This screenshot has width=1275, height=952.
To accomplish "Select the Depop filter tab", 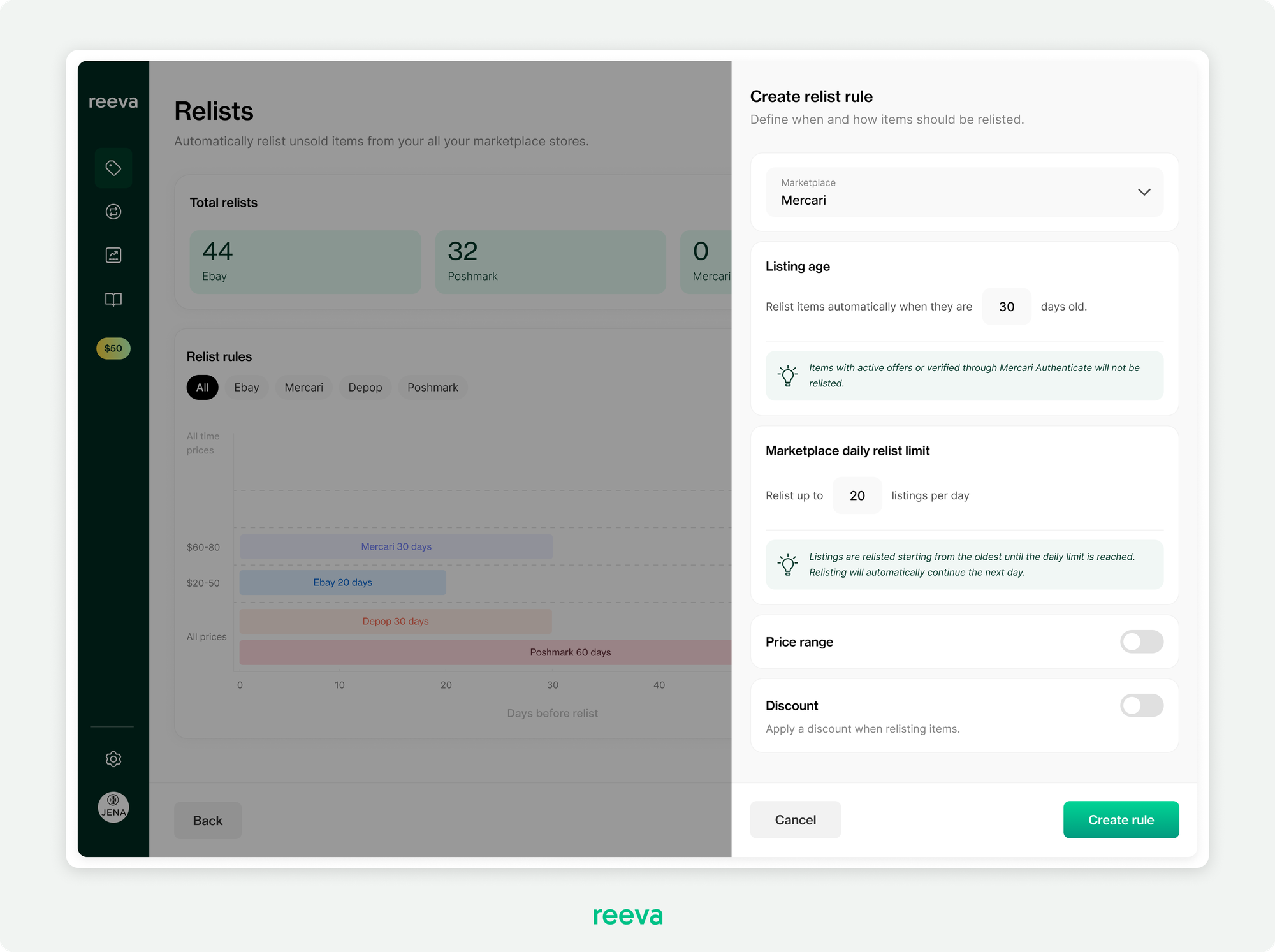I will point(365,387).
